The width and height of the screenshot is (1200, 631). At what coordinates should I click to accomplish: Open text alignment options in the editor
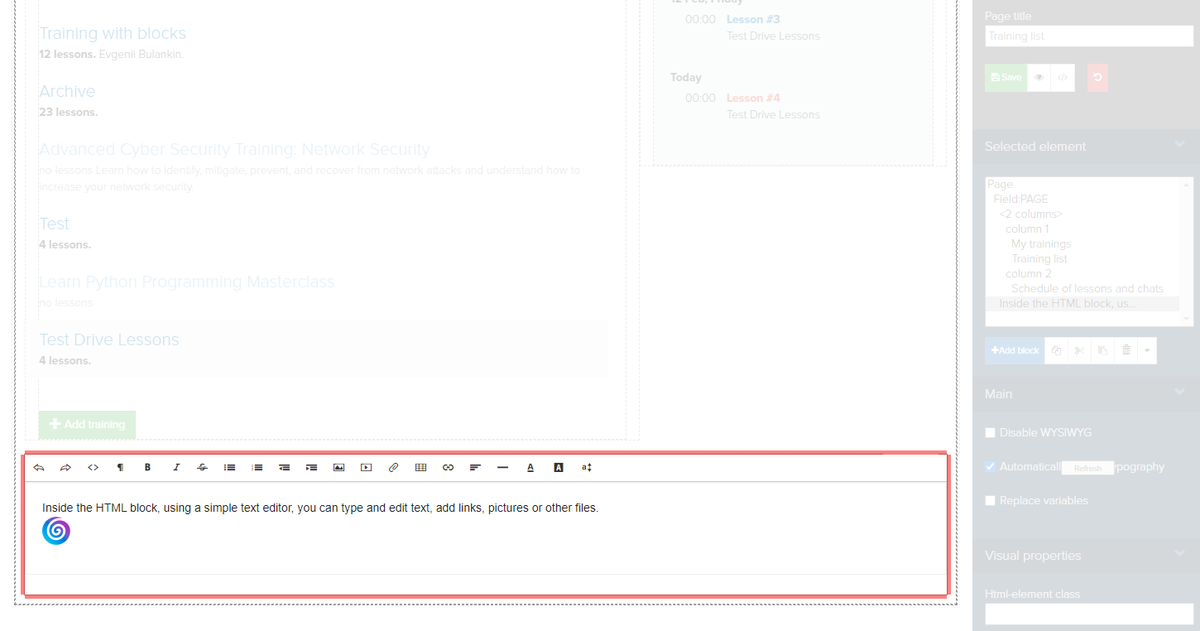coord(475,467)
